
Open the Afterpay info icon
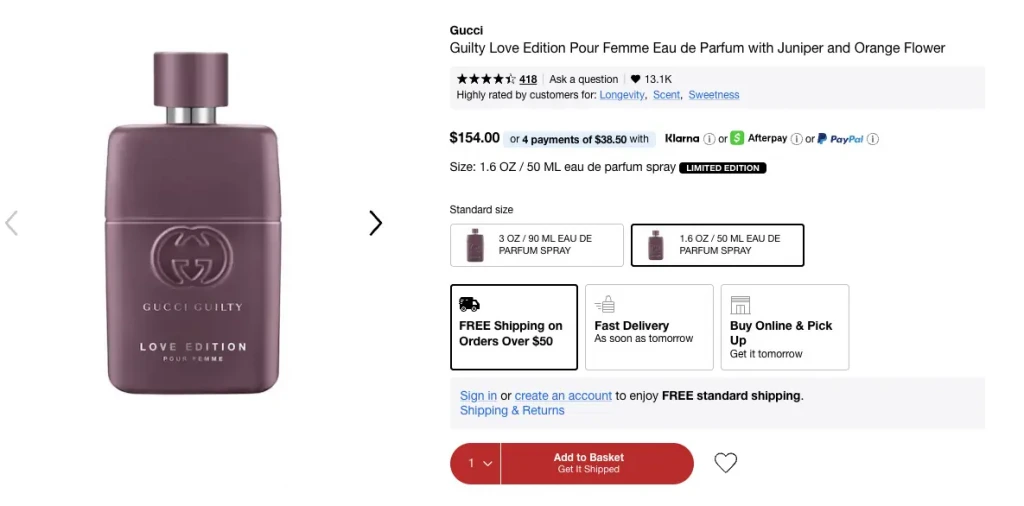(796, 139)
